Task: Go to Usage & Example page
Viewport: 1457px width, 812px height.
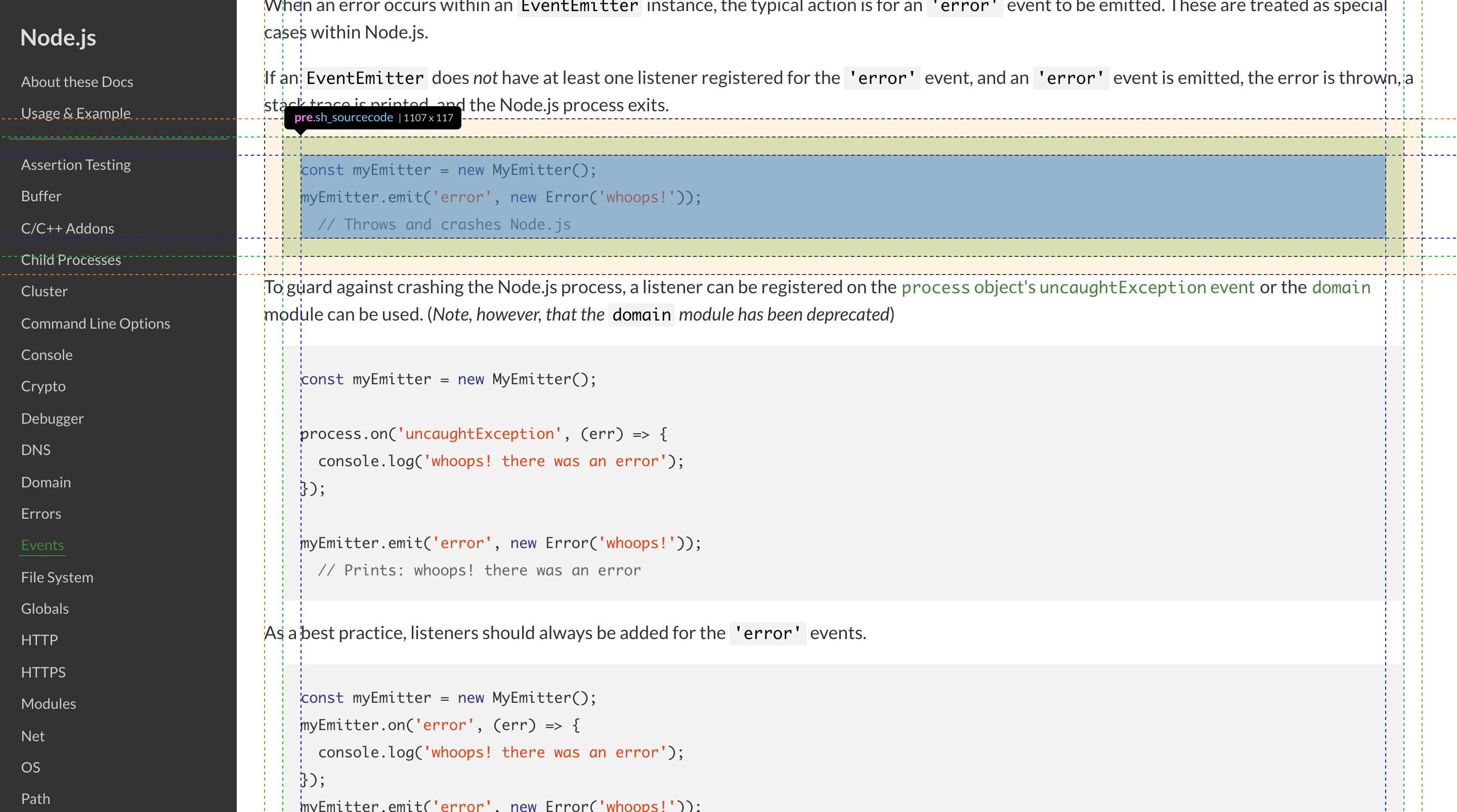Action: (x=76, y=113)
